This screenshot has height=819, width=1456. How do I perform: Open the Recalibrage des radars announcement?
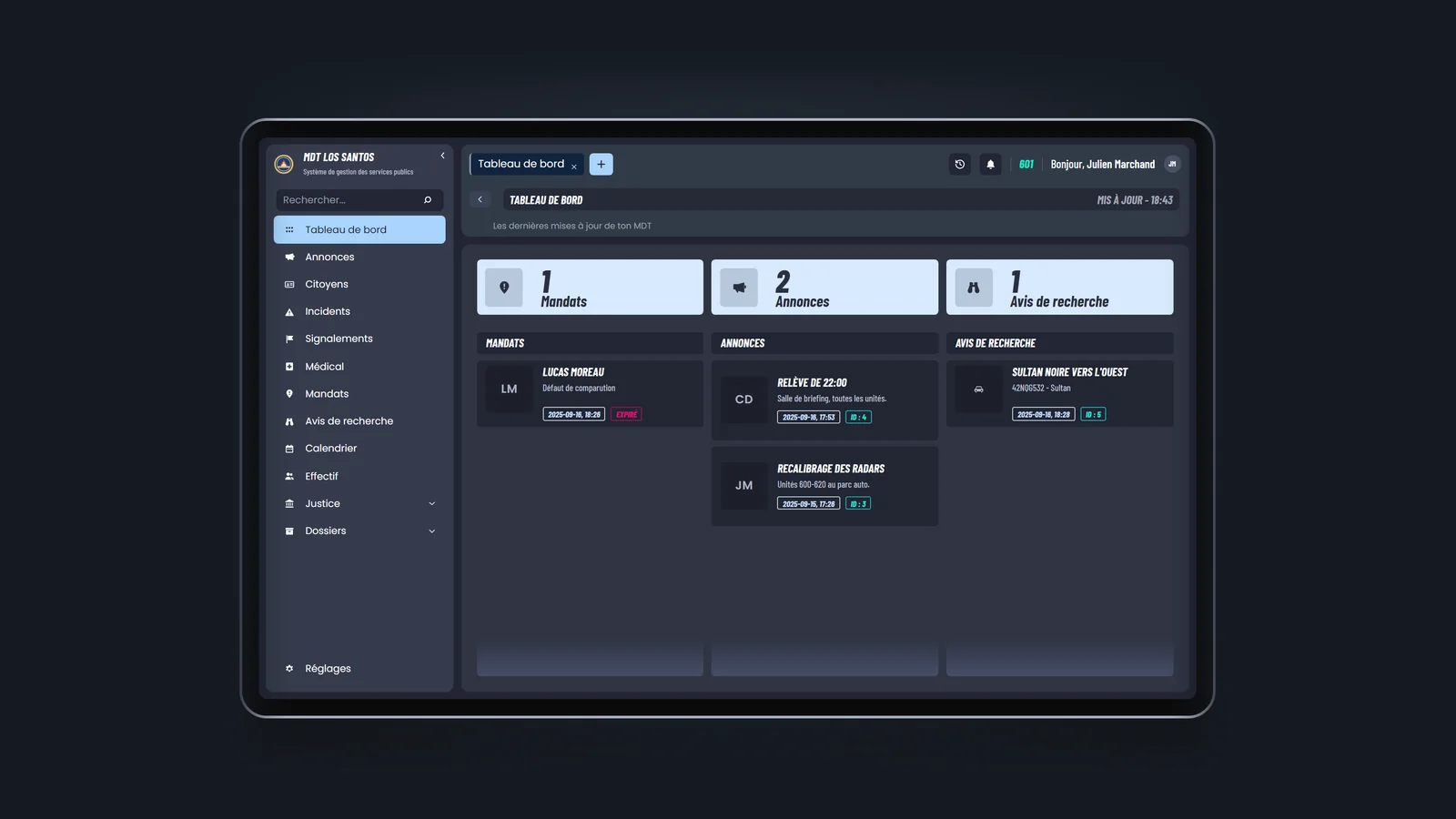point(824,486)
